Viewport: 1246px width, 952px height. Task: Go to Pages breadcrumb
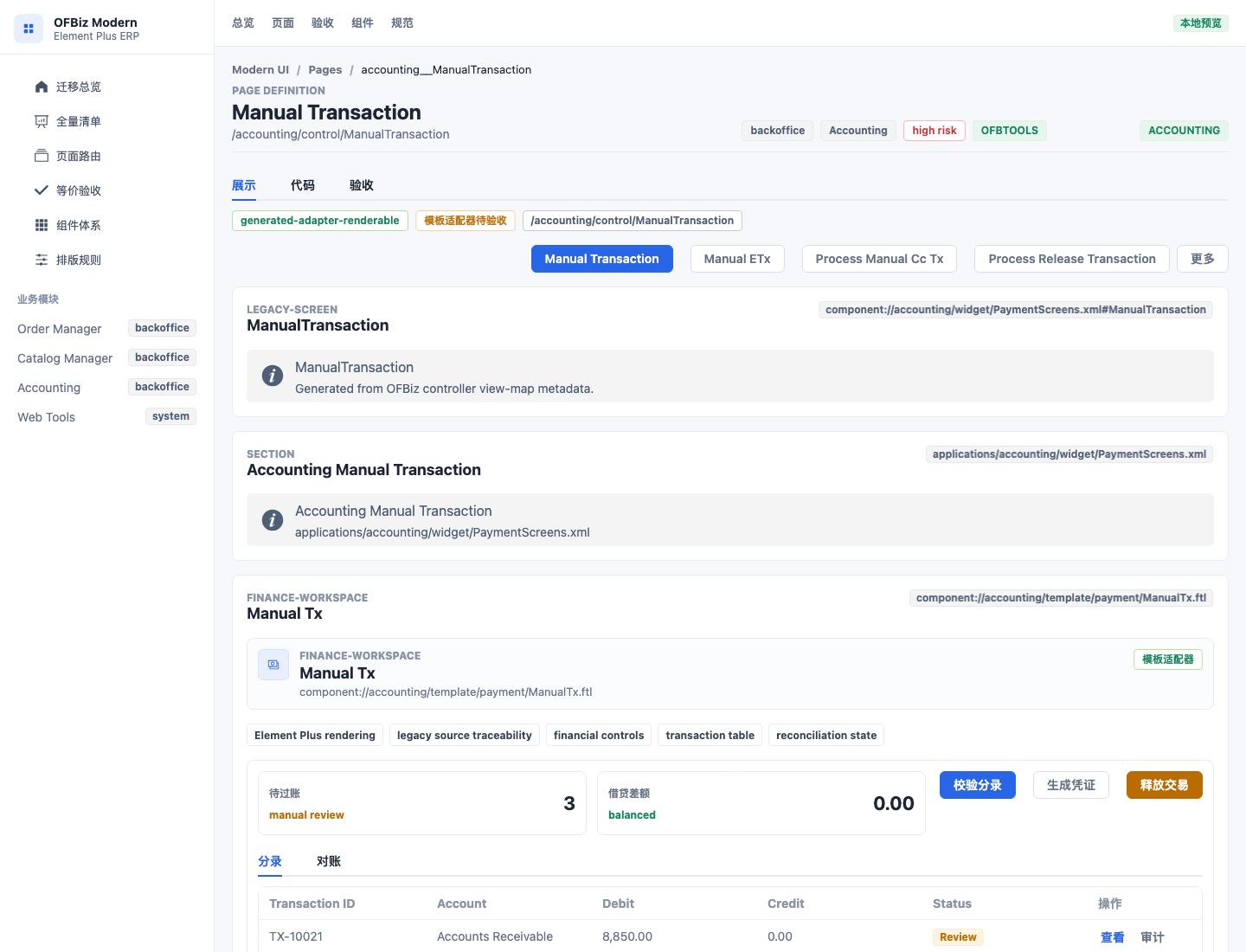[x=325, y=70]
